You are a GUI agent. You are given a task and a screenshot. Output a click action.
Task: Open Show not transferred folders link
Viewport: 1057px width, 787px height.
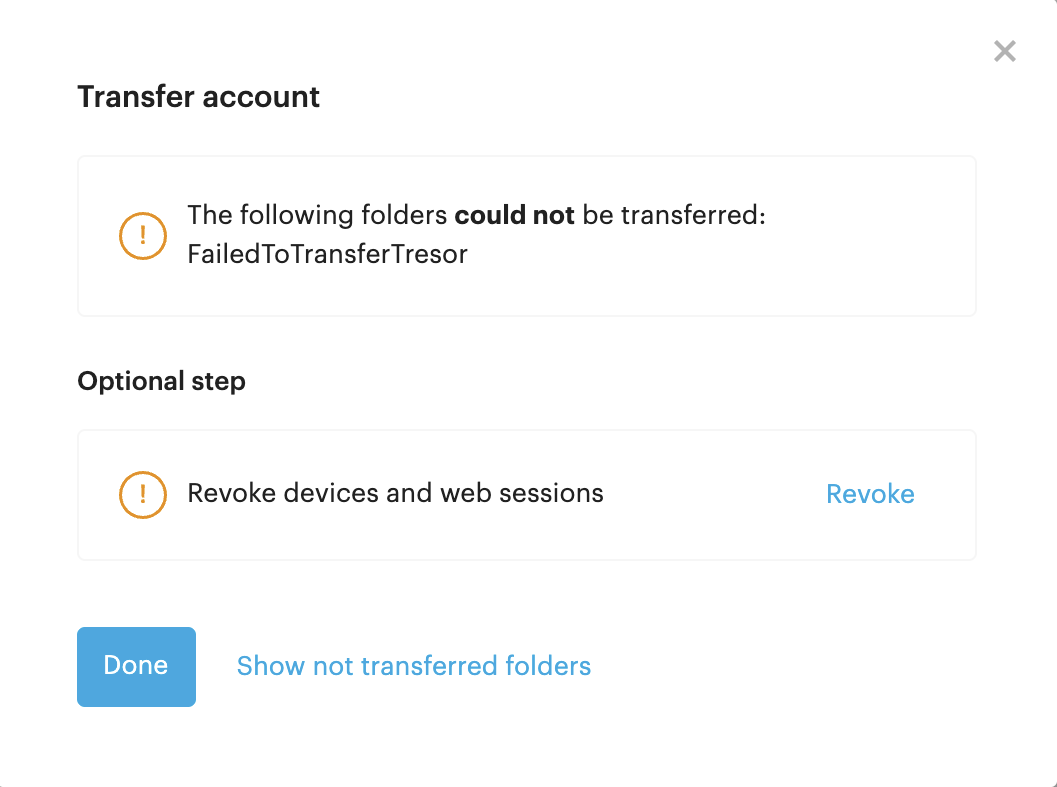[414, 666]
